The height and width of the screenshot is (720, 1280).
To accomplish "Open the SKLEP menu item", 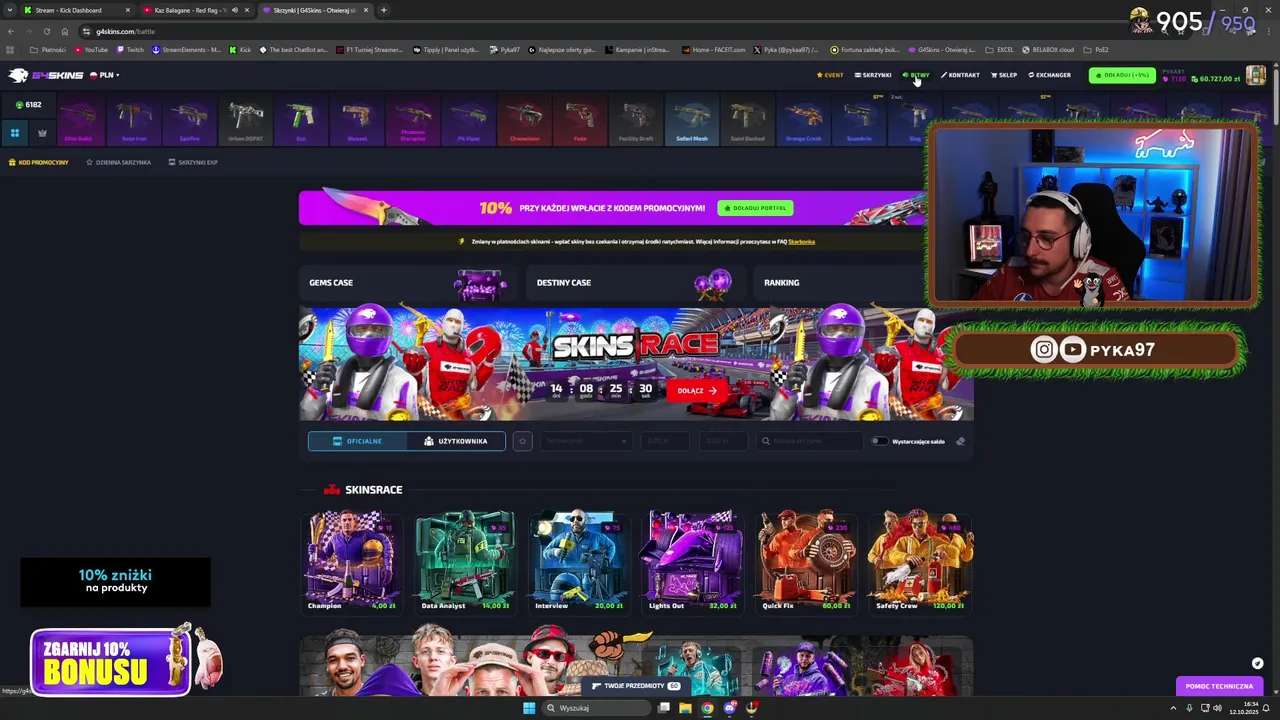I will (x=1004, y=75).
